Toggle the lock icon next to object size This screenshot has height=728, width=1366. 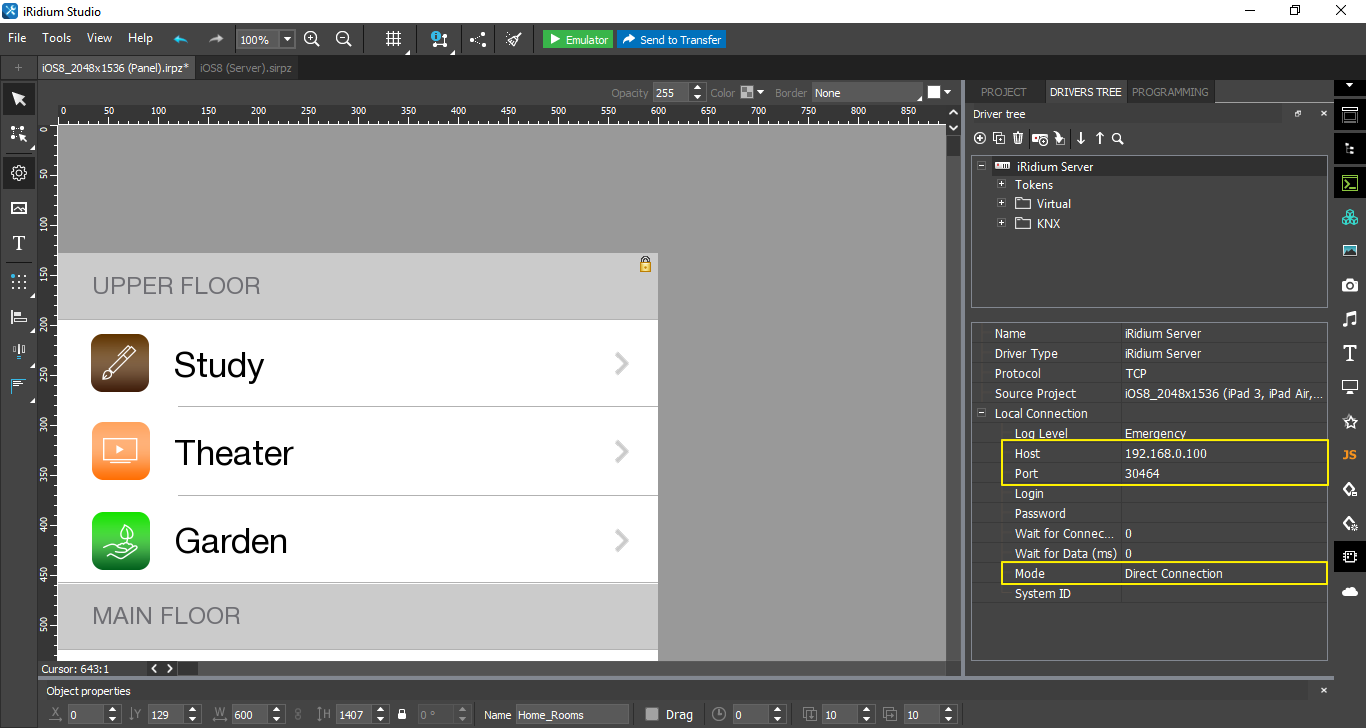(x=402, y=714)
